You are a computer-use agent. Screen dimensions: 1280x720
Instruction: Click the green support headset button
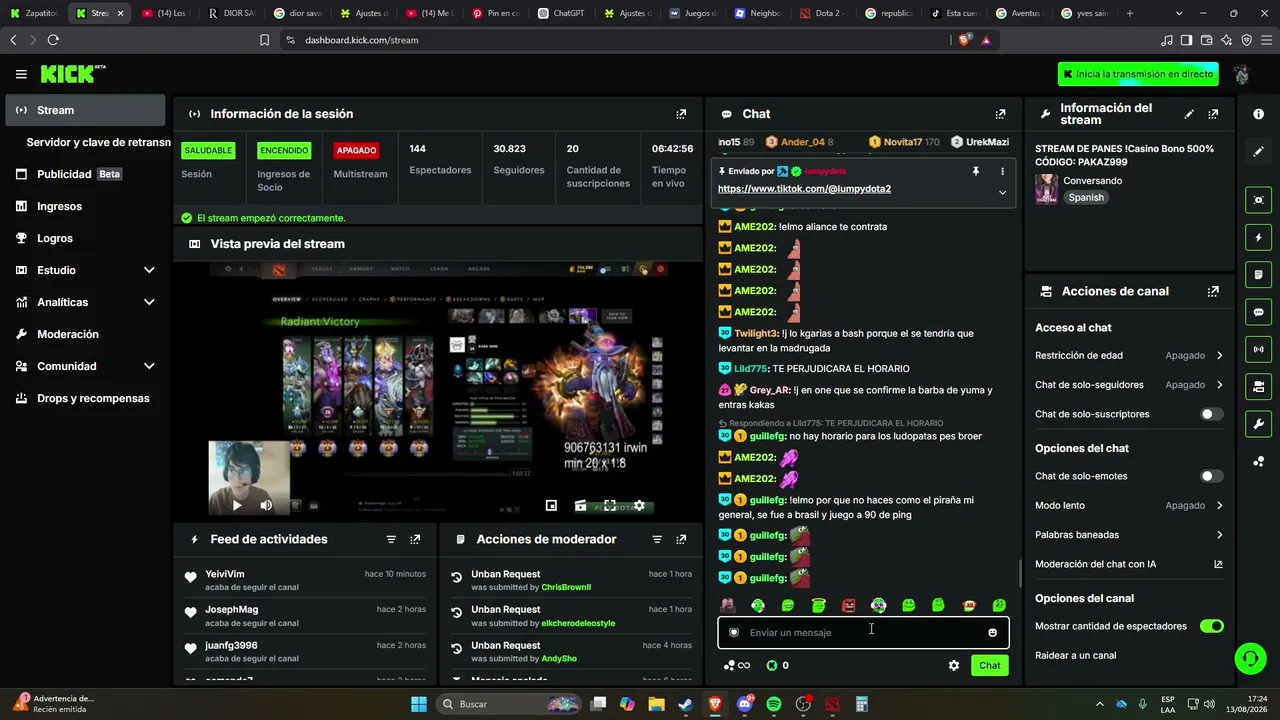point(1250,658)
